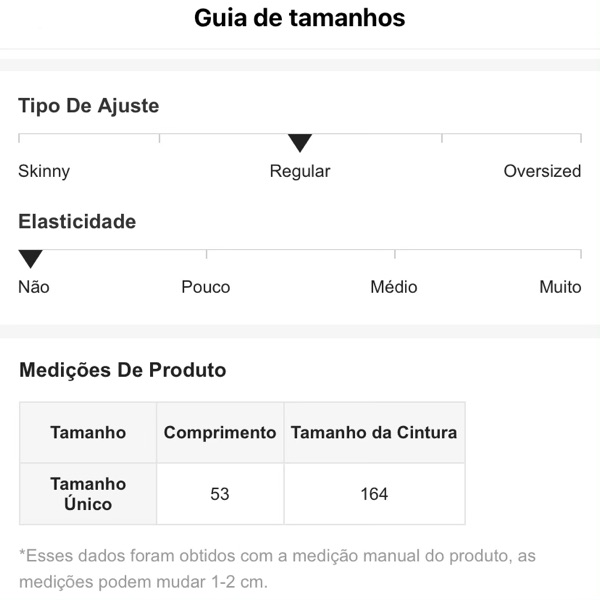The height and width of the screenshot is (600, 600).
Task: Click the Tipo De Ajuste slider marker
Action: [300, 143]
